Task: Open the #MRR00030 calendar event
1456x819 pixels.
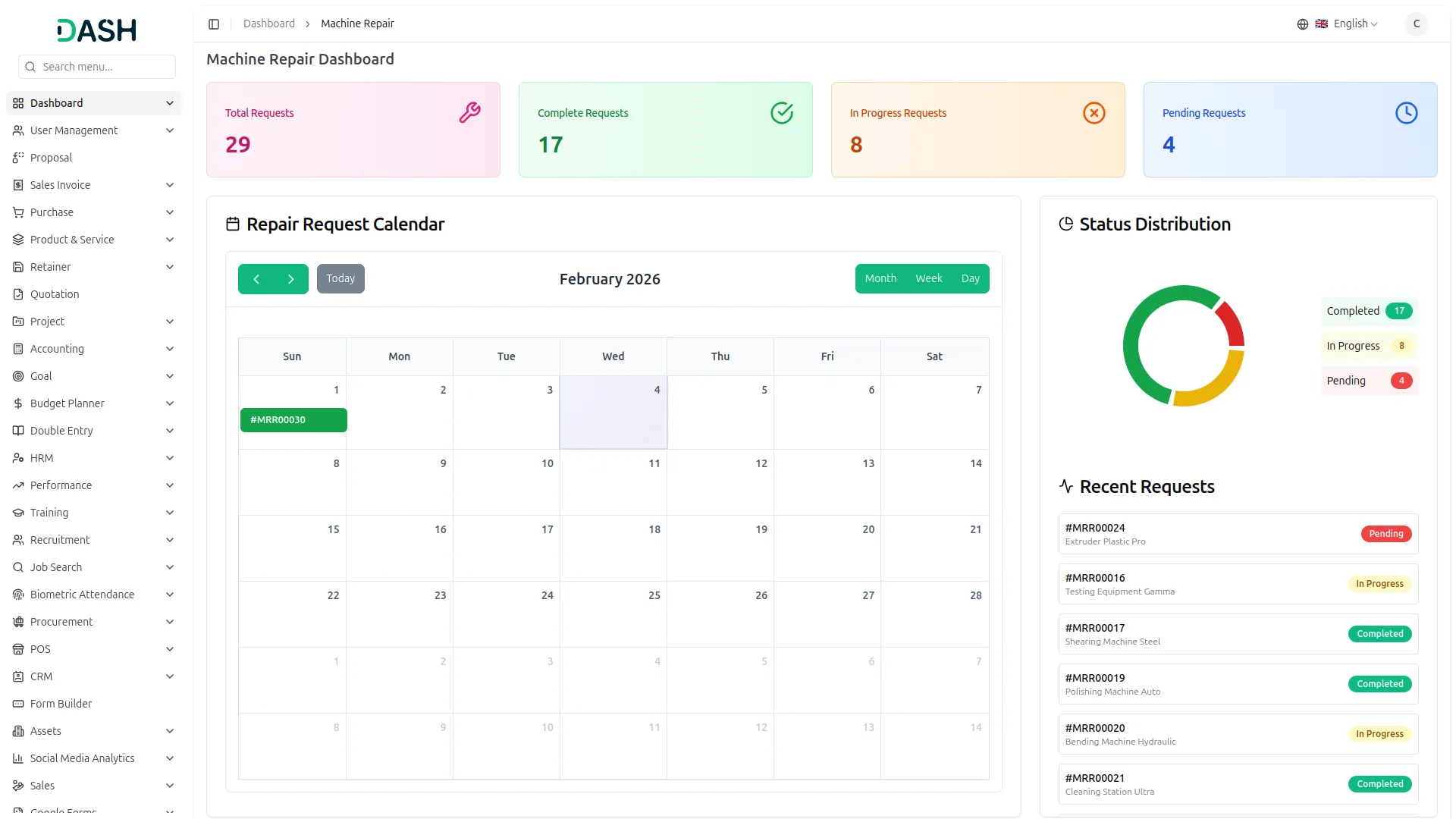Action: tap(293, 420)
